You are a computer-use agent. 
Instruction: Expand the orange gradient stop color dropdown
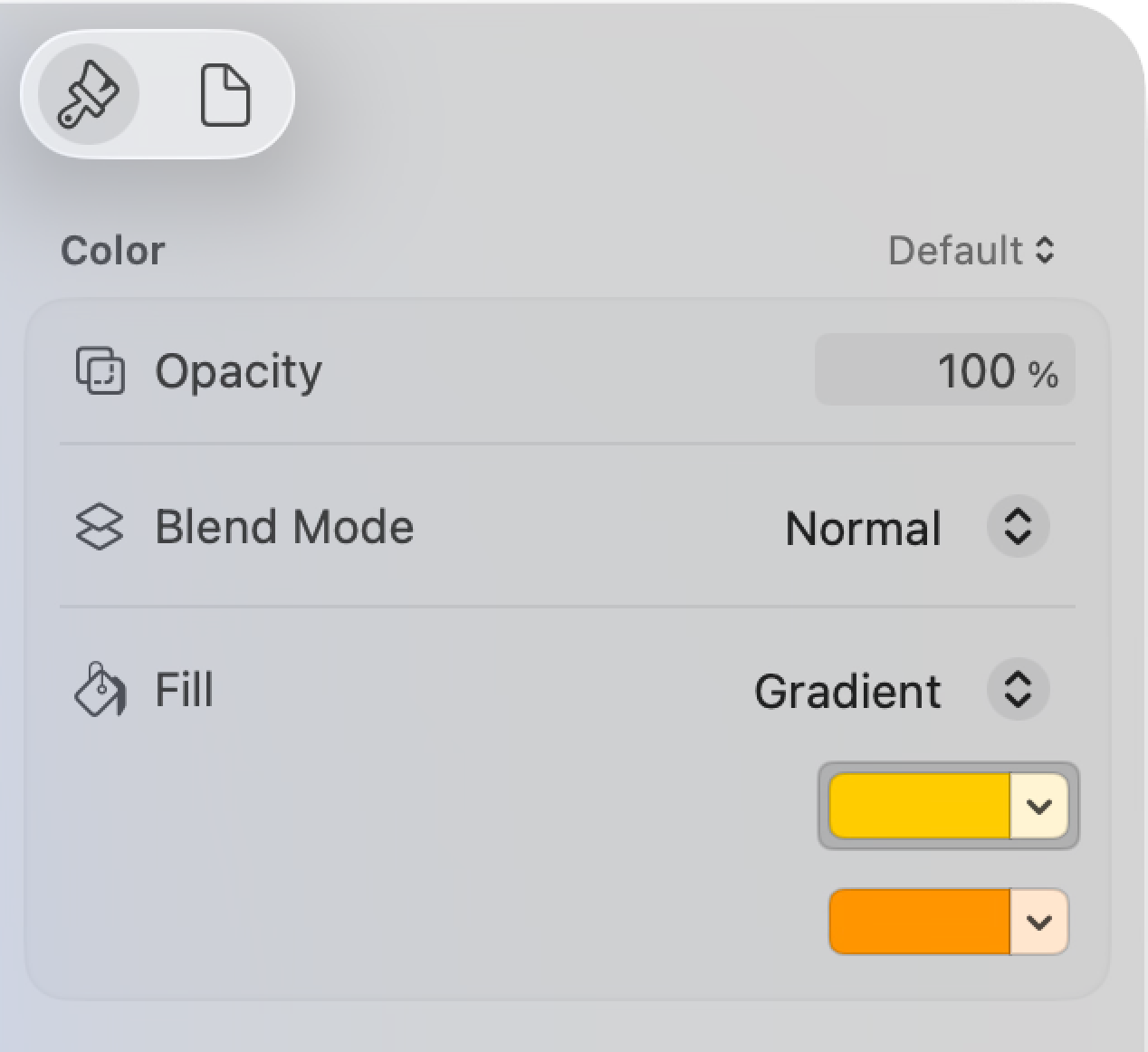coord(1039,922)
